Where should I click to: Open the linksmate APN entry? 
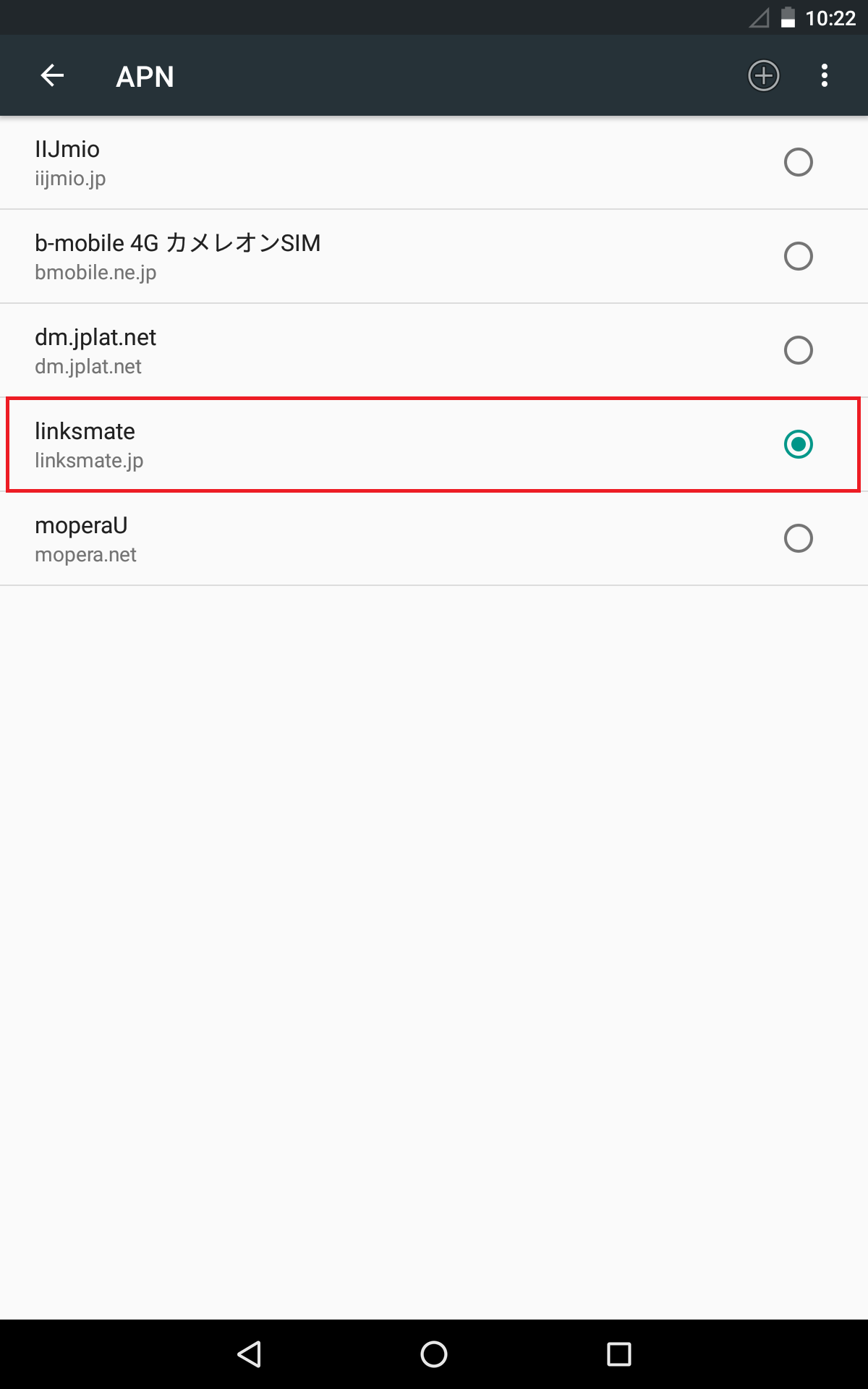[289, 445]
